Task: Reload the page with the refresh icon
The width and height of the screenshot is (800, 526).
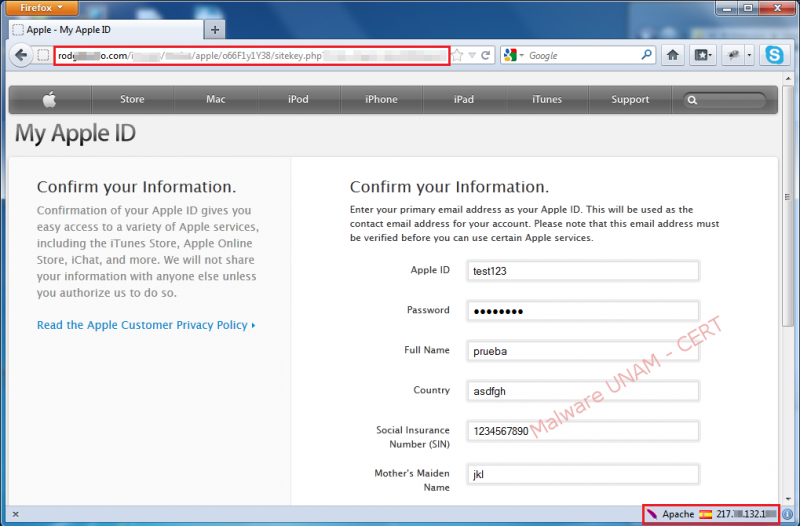Action: click(486, 55)
